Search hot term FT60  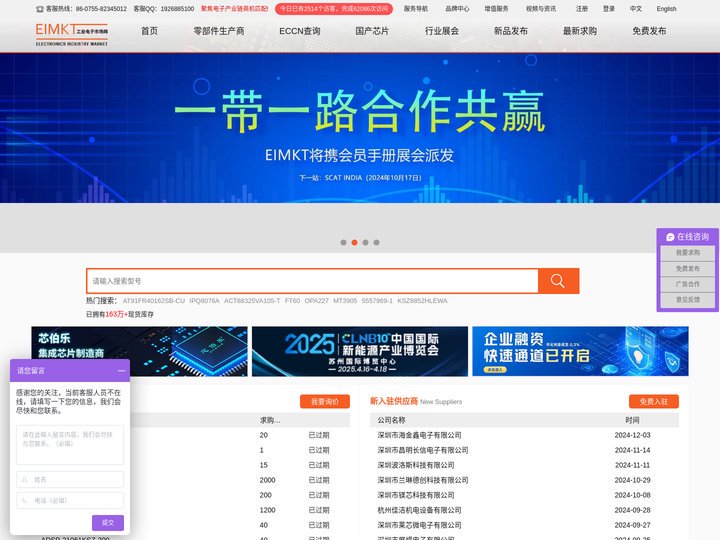[x=292, y=301]
